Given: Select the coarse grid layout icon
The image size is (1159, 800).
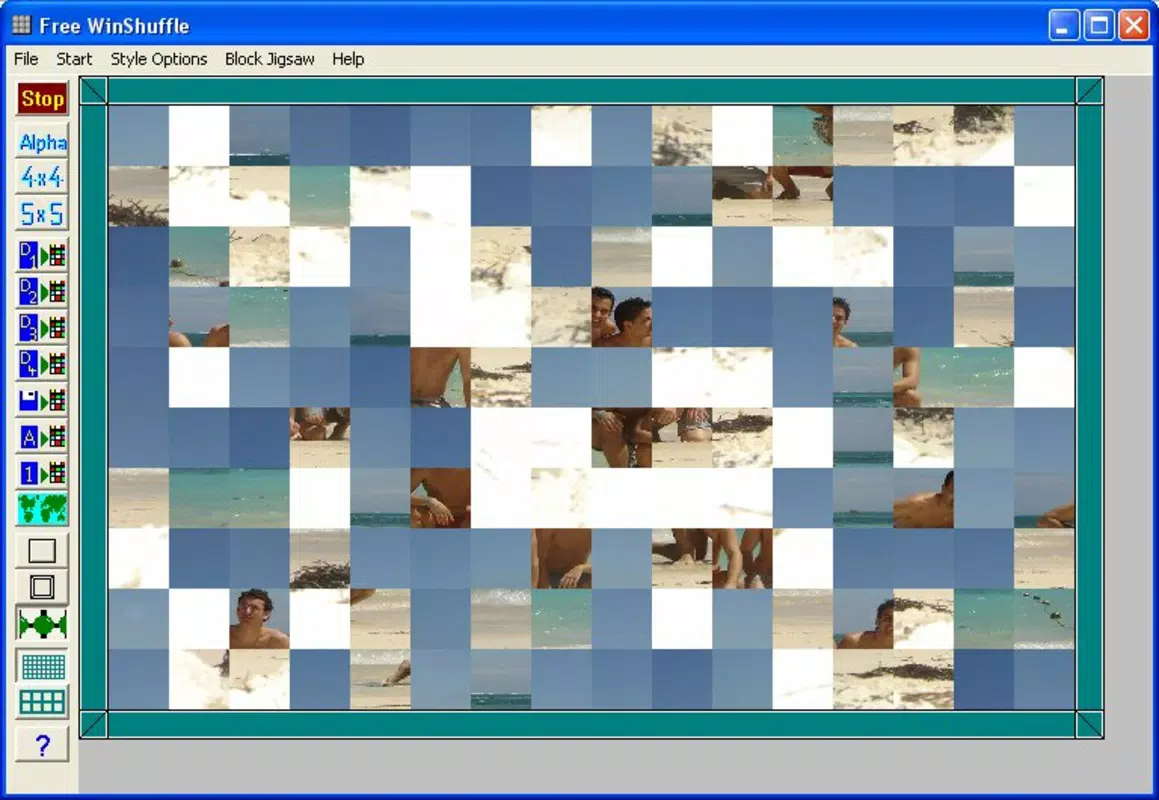Looking at the screenshot, I should 42,702.
